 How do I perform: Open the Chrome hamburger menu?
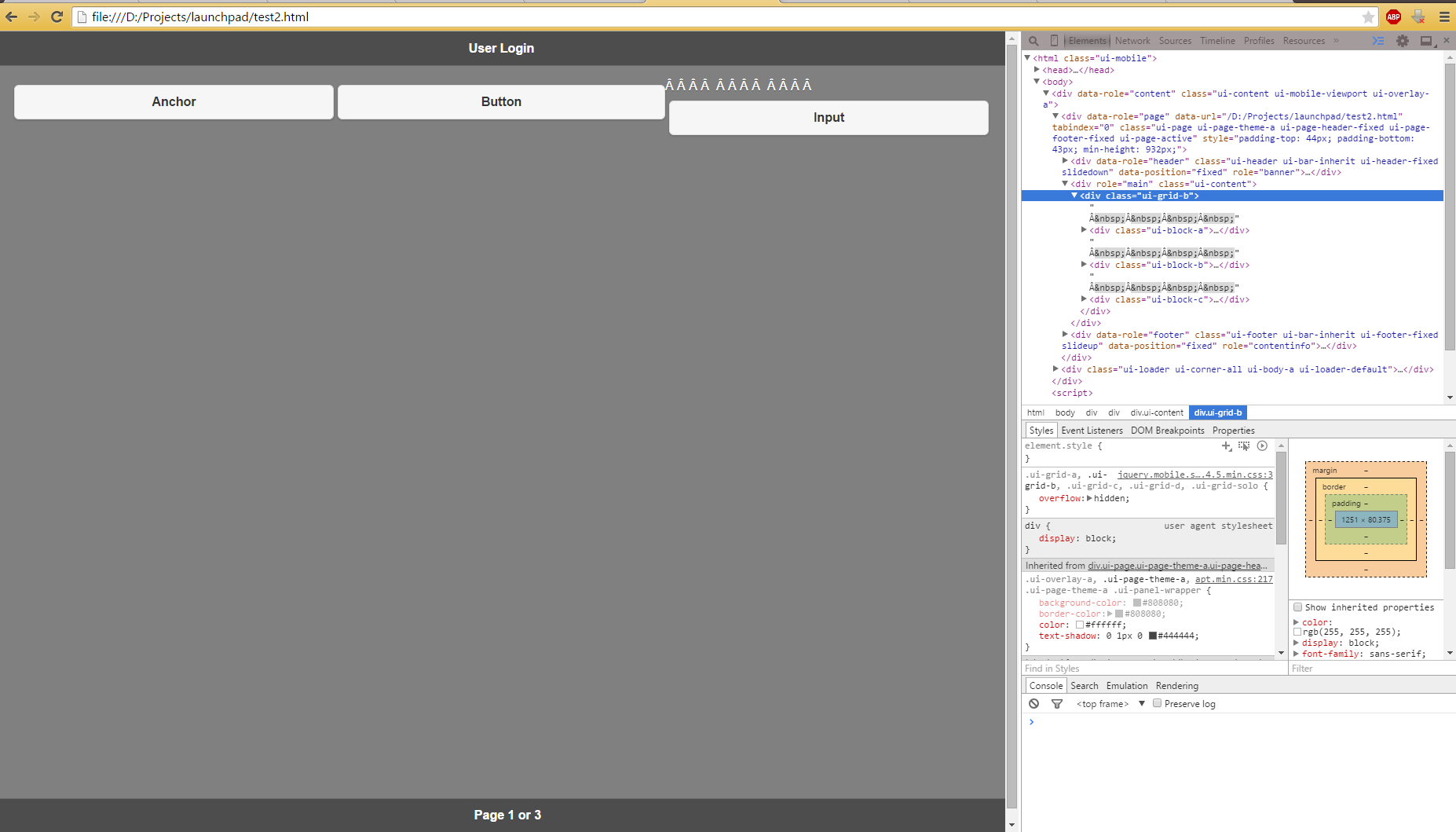point(1444,16)
